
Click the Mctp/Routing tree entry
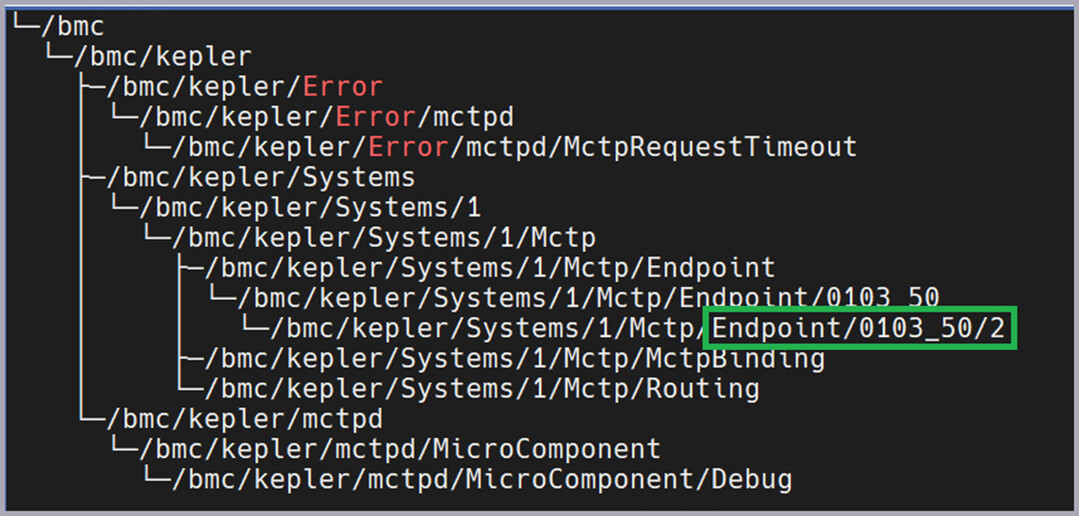pos(482,388)
